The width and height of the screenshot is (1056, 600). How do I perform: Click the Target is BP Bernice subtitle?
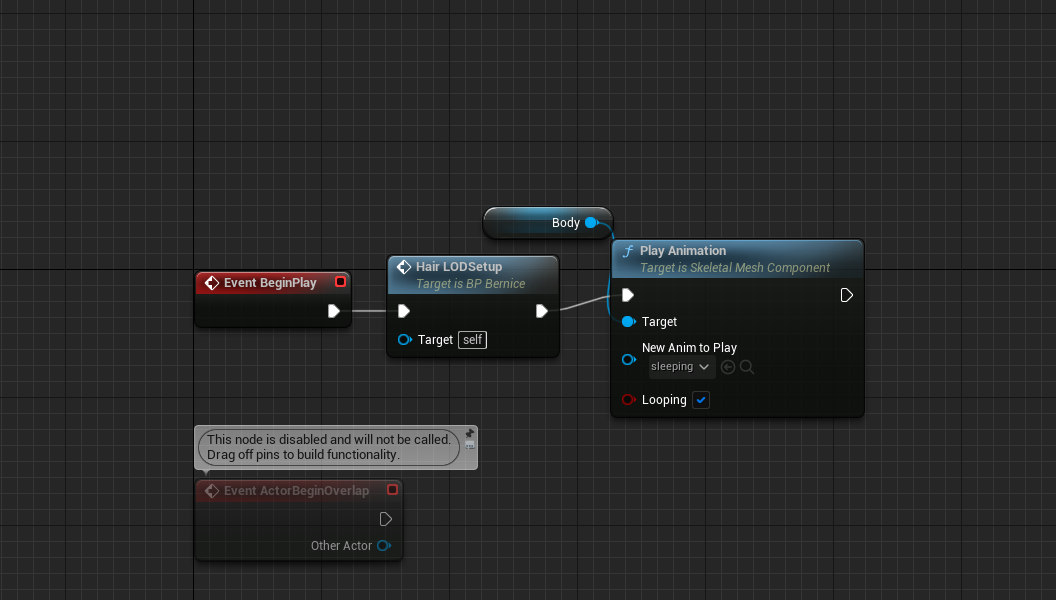click(470, 284)
